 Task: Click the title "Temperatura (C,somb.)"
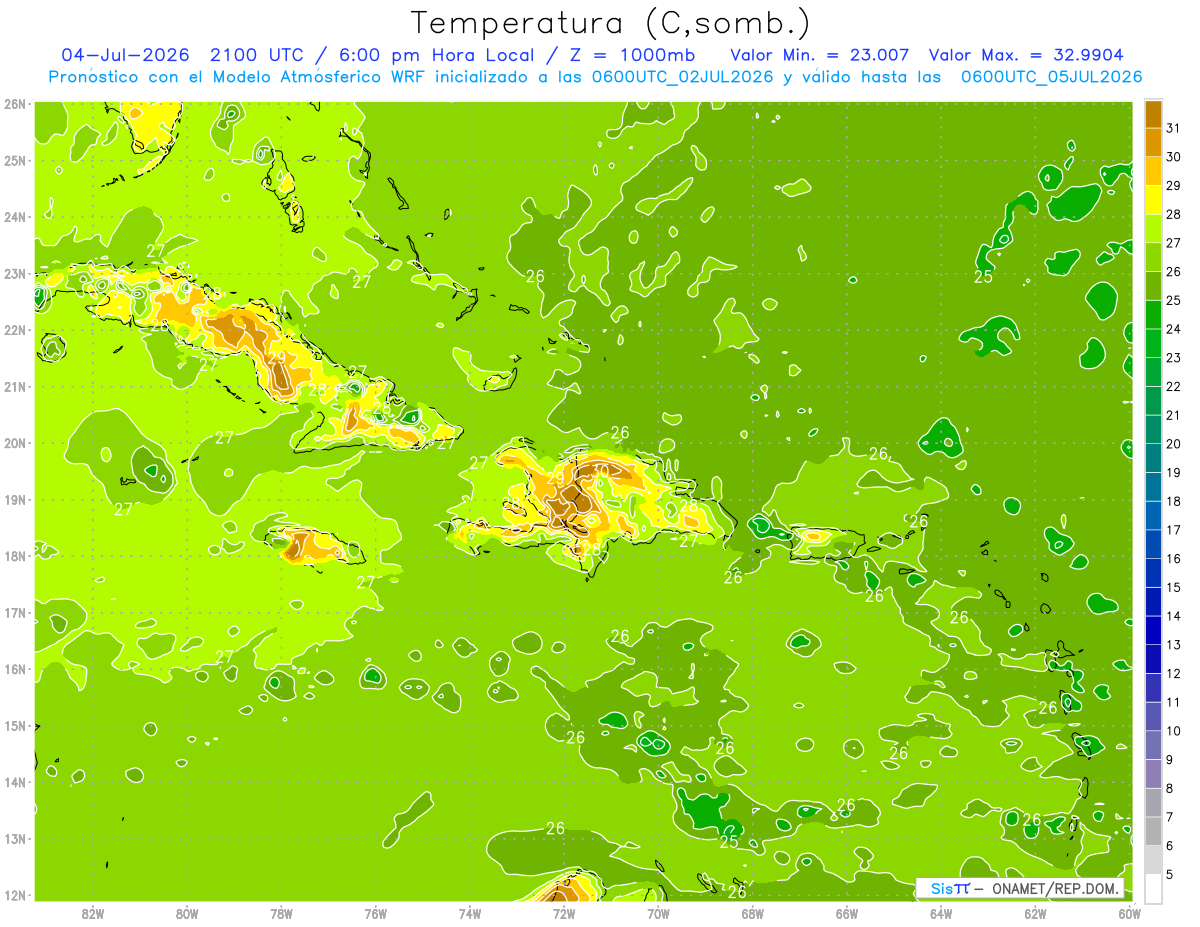(x=610, y=23)
